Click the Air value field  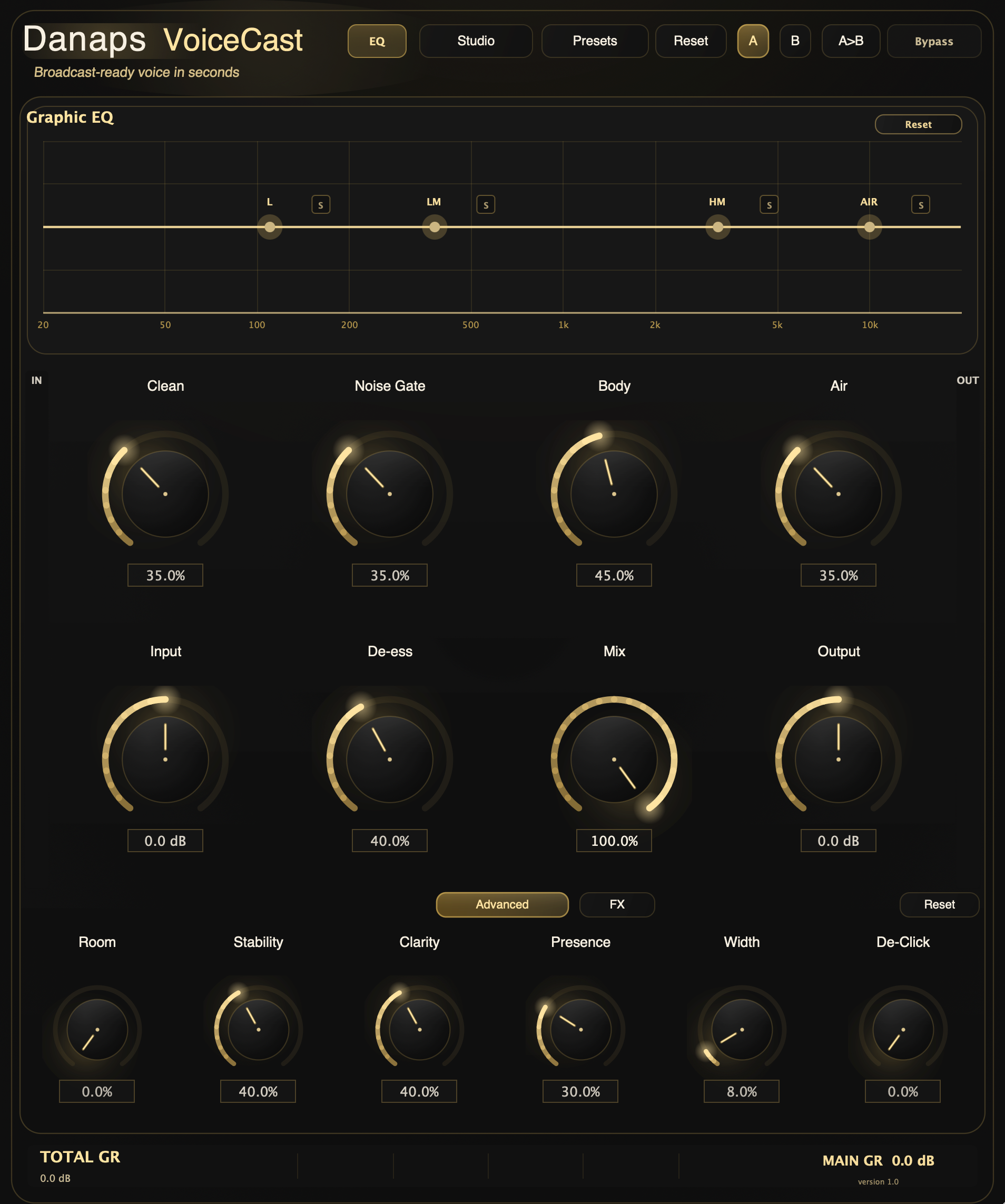[838, 575]
